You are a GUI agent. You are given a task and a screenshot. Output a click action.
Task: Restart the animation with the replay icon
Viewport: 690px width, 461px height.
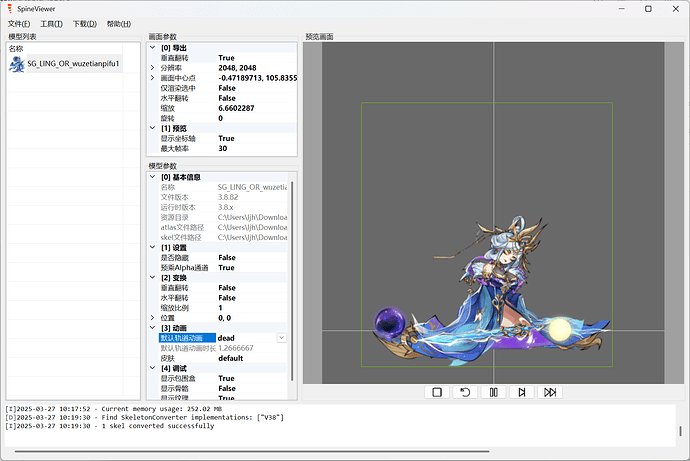465,392
